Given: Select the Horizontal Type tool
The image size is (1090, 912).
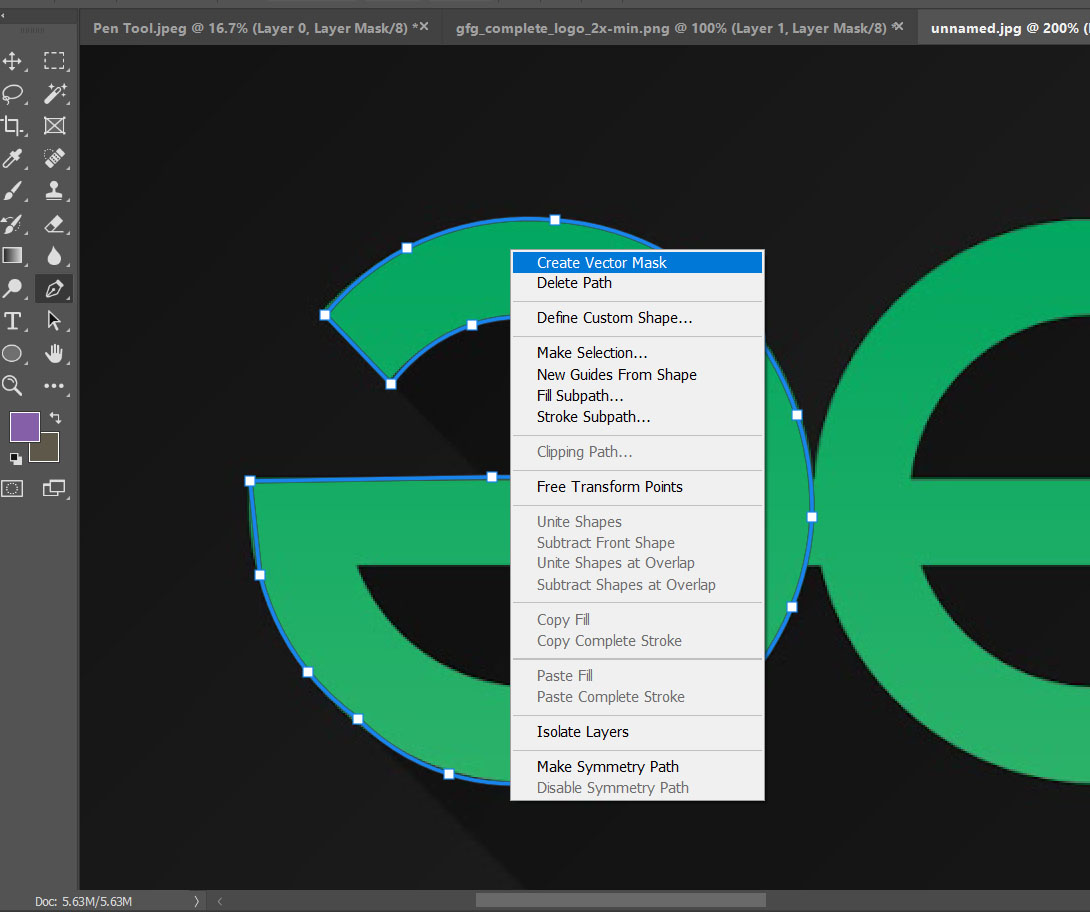Looking at the screenshot, I should click(x=13, y=321).
